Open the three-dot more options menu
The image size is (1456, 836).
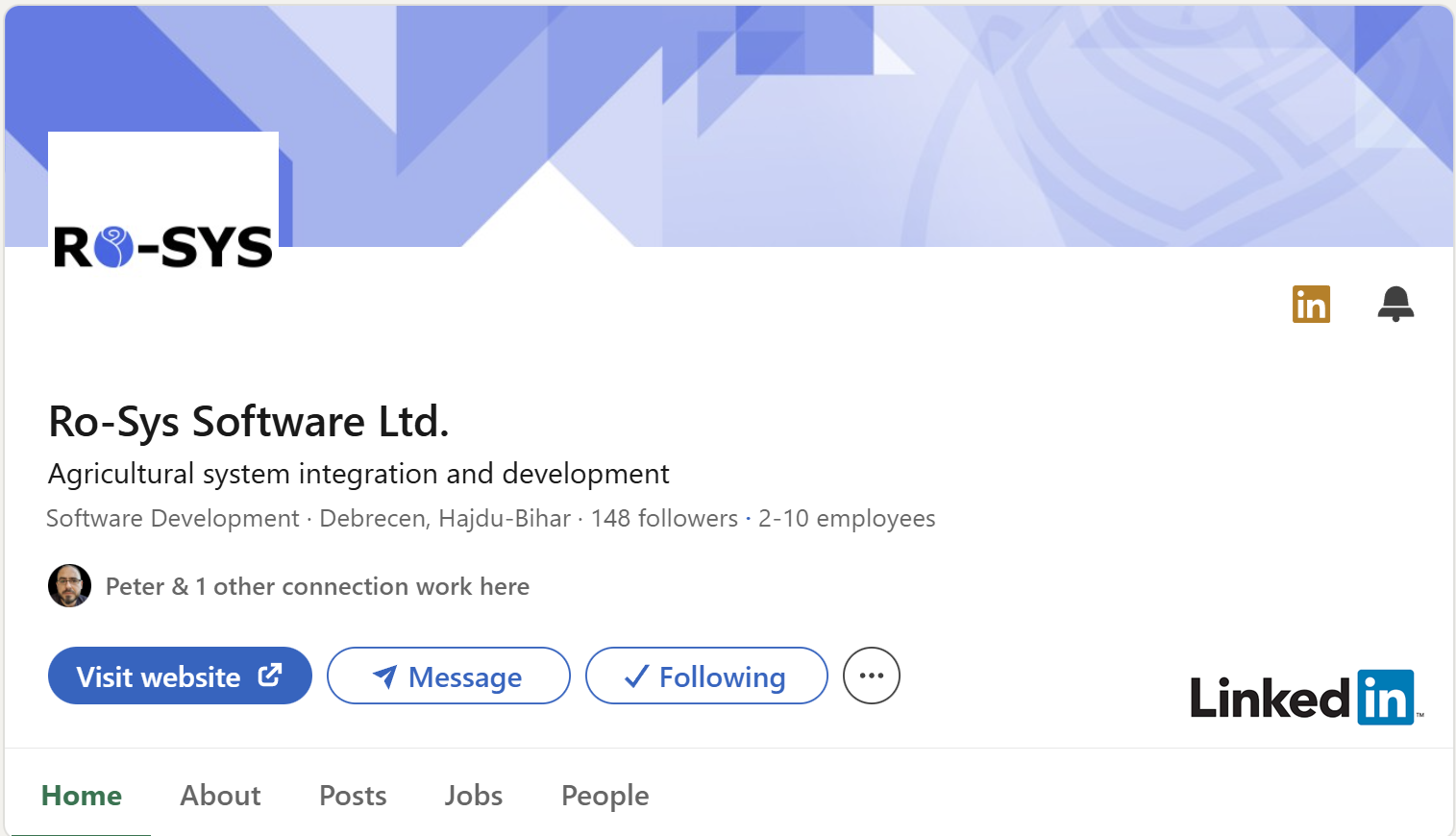click(871, 676)
